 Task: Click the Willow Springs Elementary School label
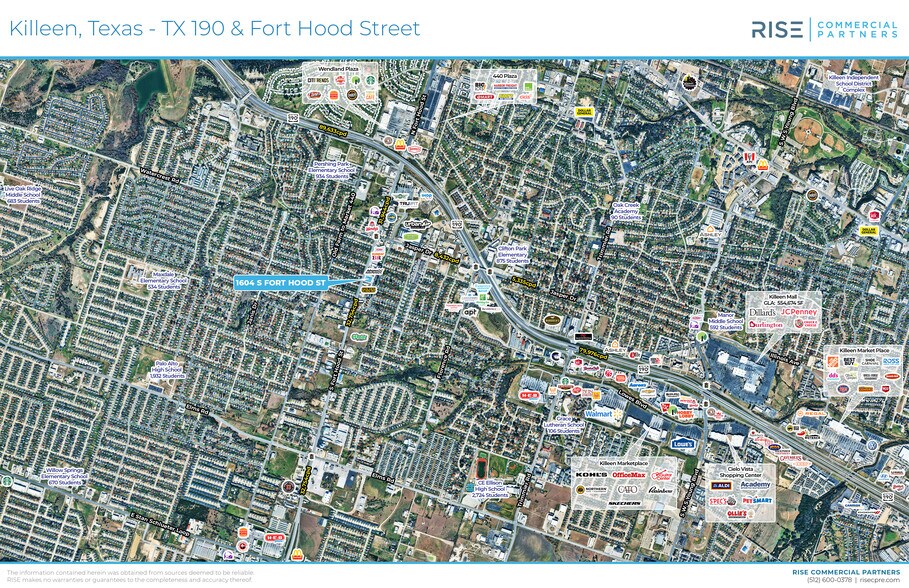pyautogui.click(x=64, y=476)
